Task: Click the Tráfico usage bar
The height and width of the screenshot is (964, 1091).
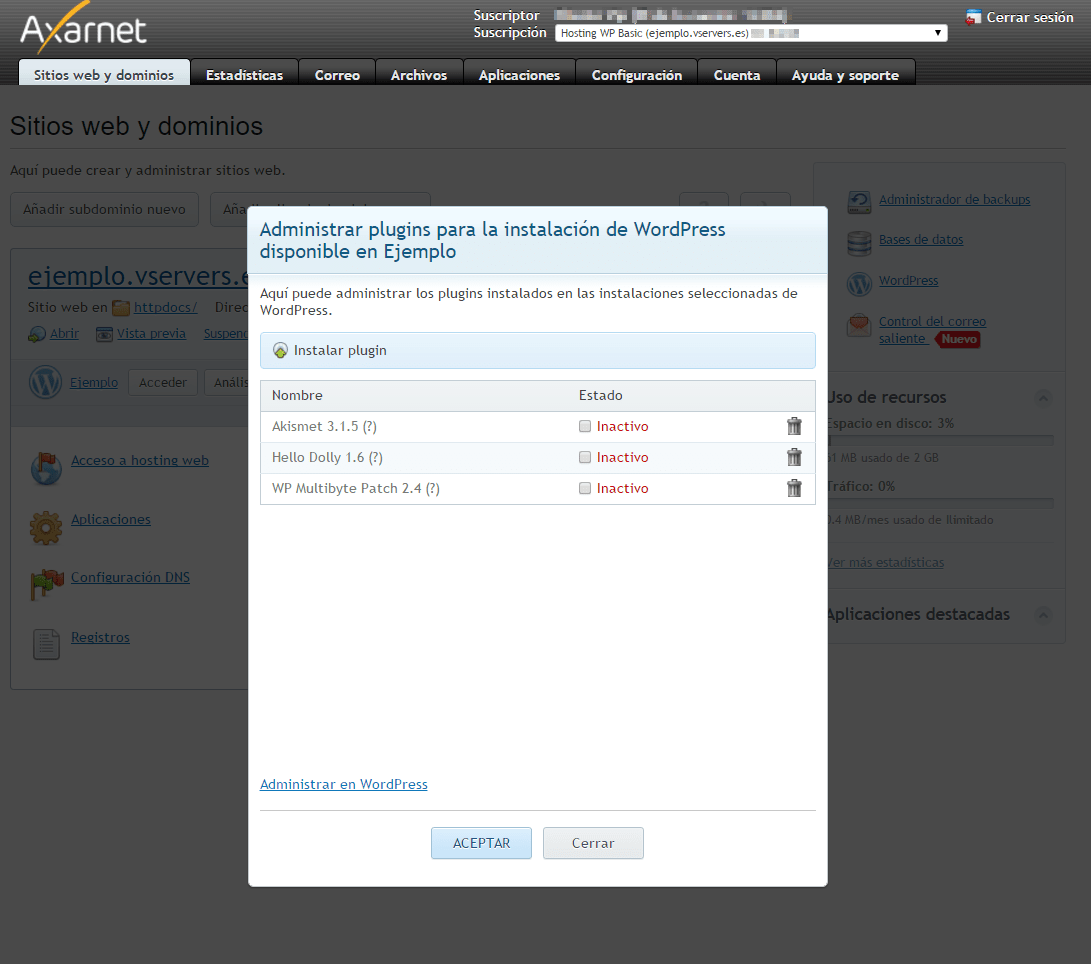Action: tap(940, 503)
